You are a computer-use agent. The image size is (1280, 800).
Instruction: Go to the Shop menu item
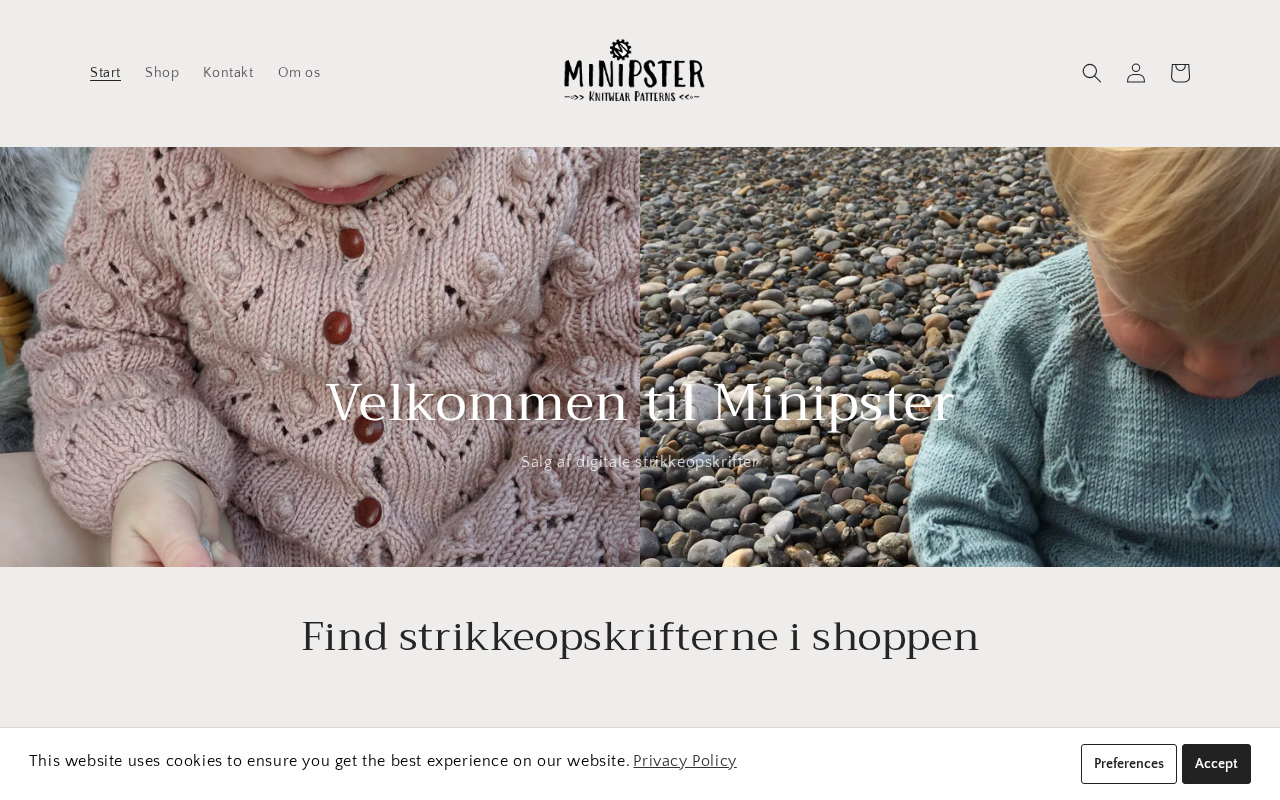point(162,73)
